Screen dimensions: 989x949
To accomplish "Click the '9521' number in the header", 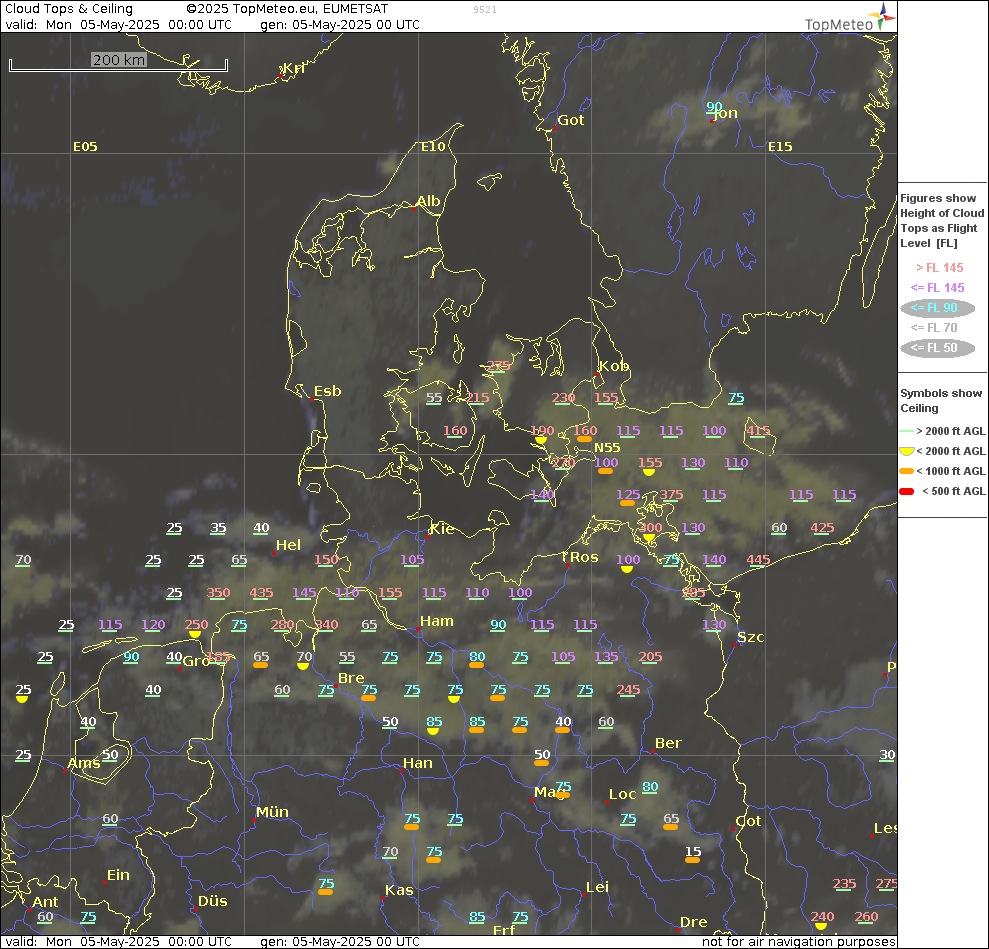I will point(484,9).
